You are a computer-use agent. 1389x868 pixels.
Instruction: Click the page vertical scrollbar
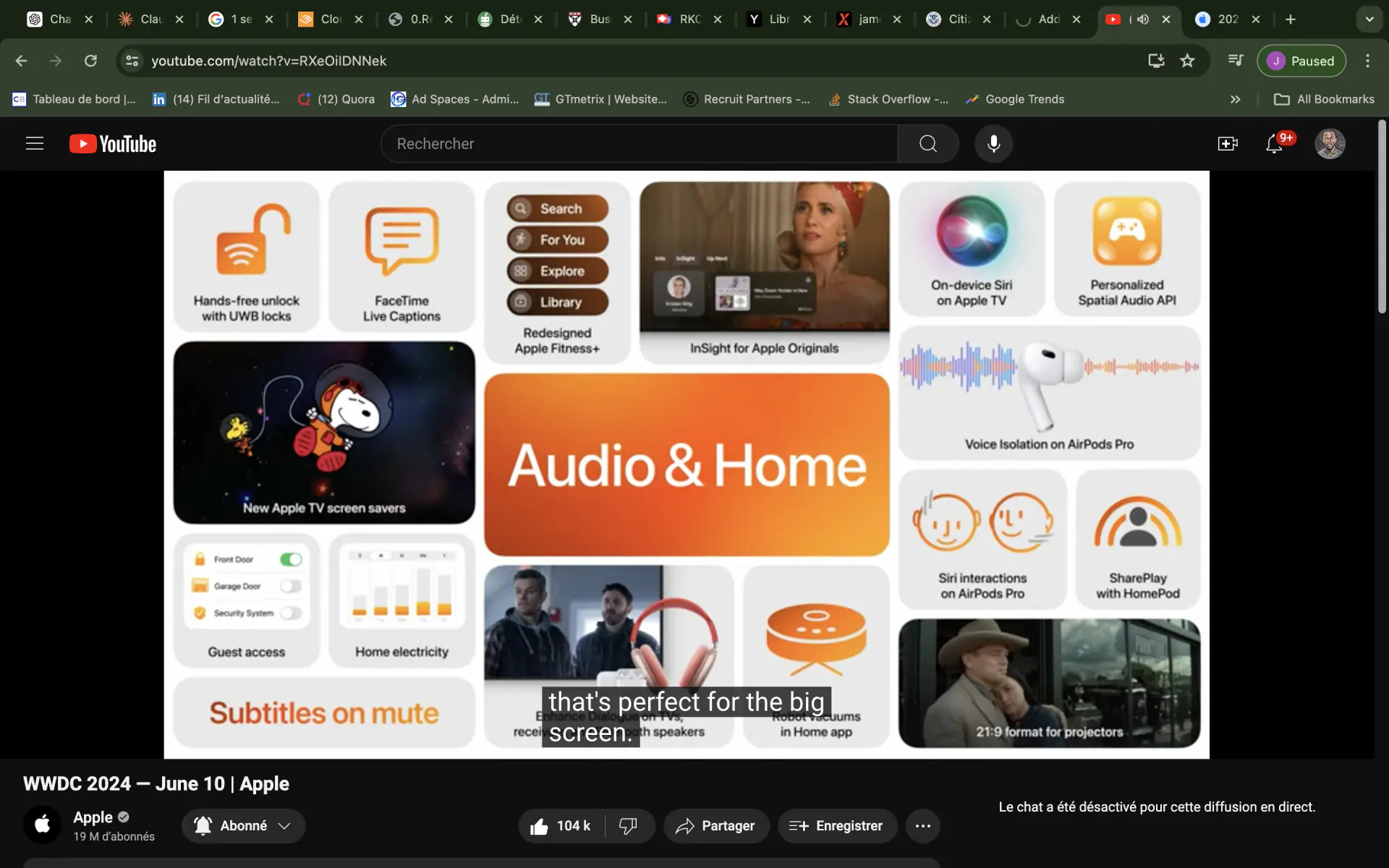1382,217
